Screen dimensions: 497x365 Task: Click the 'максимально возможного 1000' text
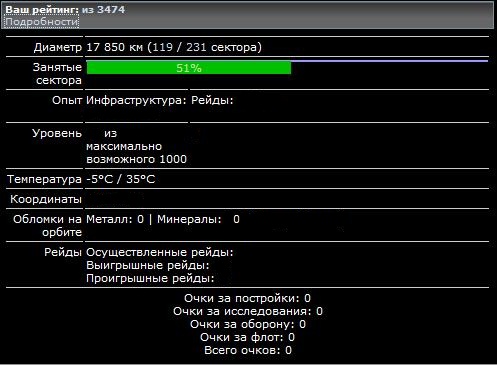[136, 153]
